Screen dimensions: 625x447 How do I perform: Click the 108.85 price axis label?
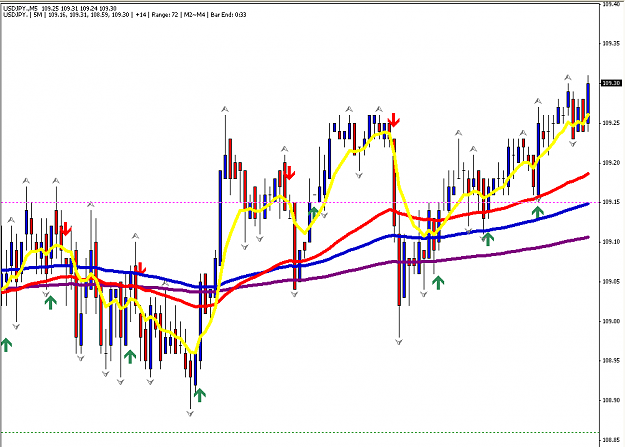[x=611, y=439]
